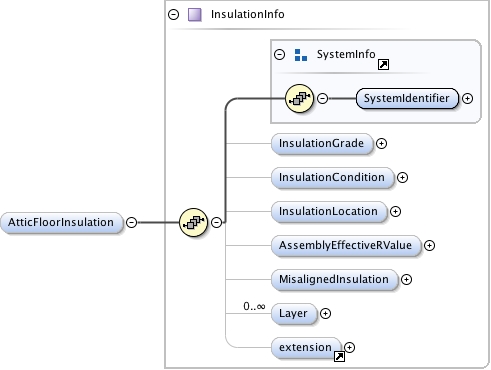This screenshot has height=370, width=491.
Task: Select the SystemIdentifier element
Action: coord(407,98)
